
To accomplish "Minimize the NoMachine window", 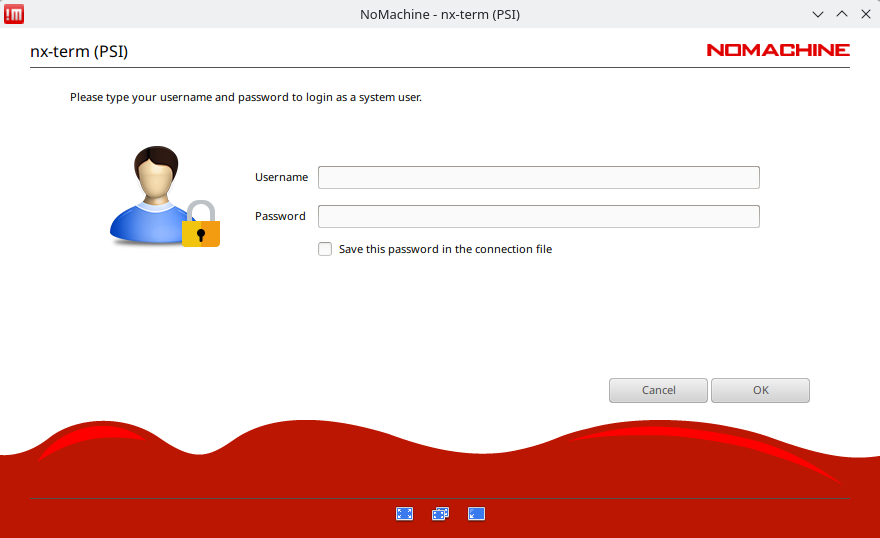I will [x=818, y=15].
